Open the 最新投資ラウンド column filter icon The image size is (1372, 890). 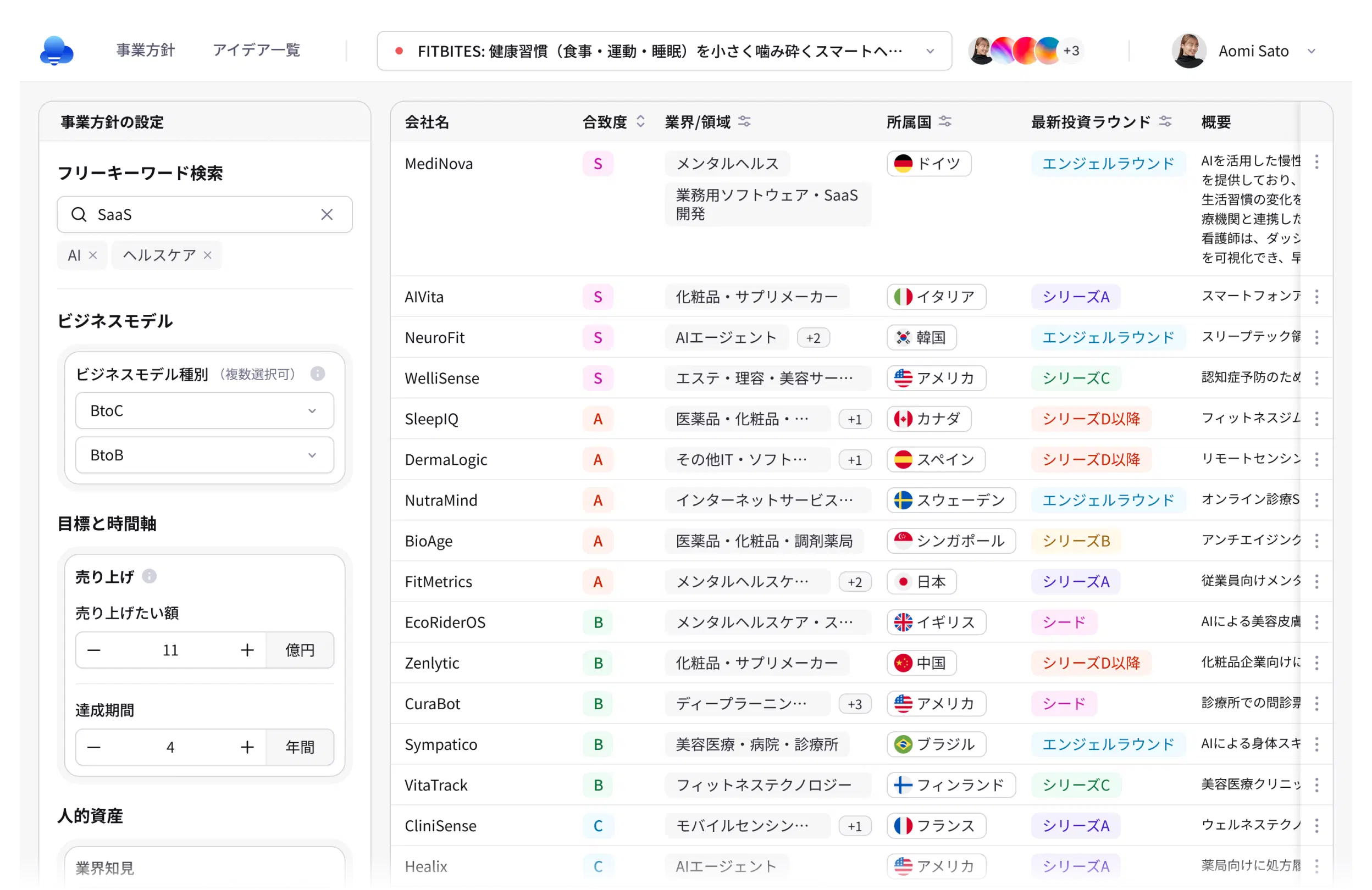(x=1165, y=121)
